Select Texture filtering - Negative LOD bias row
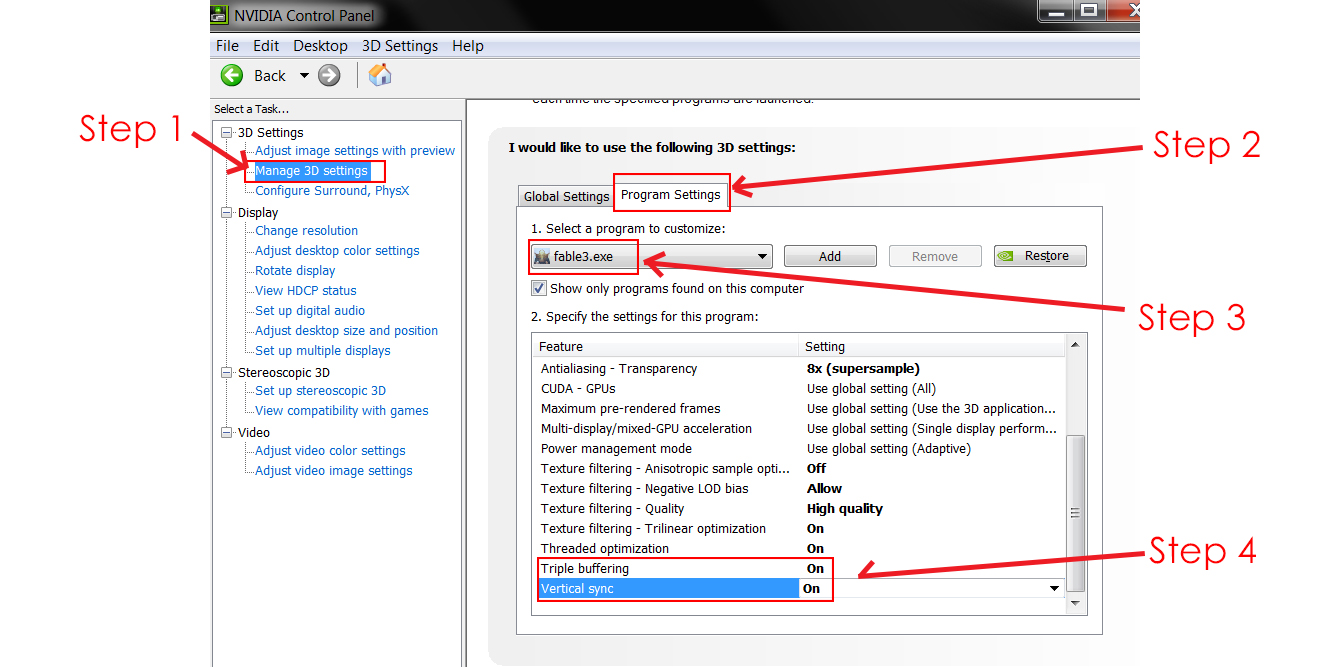This screenshot has width=1338, height=667. [799, 489]
